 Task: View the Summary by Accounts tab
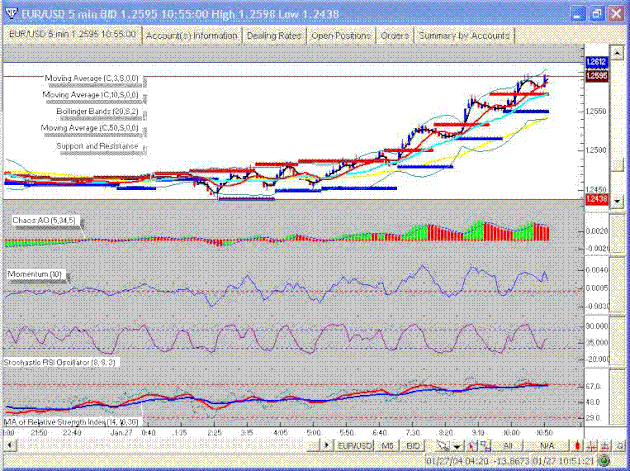(x=464, y=35)
